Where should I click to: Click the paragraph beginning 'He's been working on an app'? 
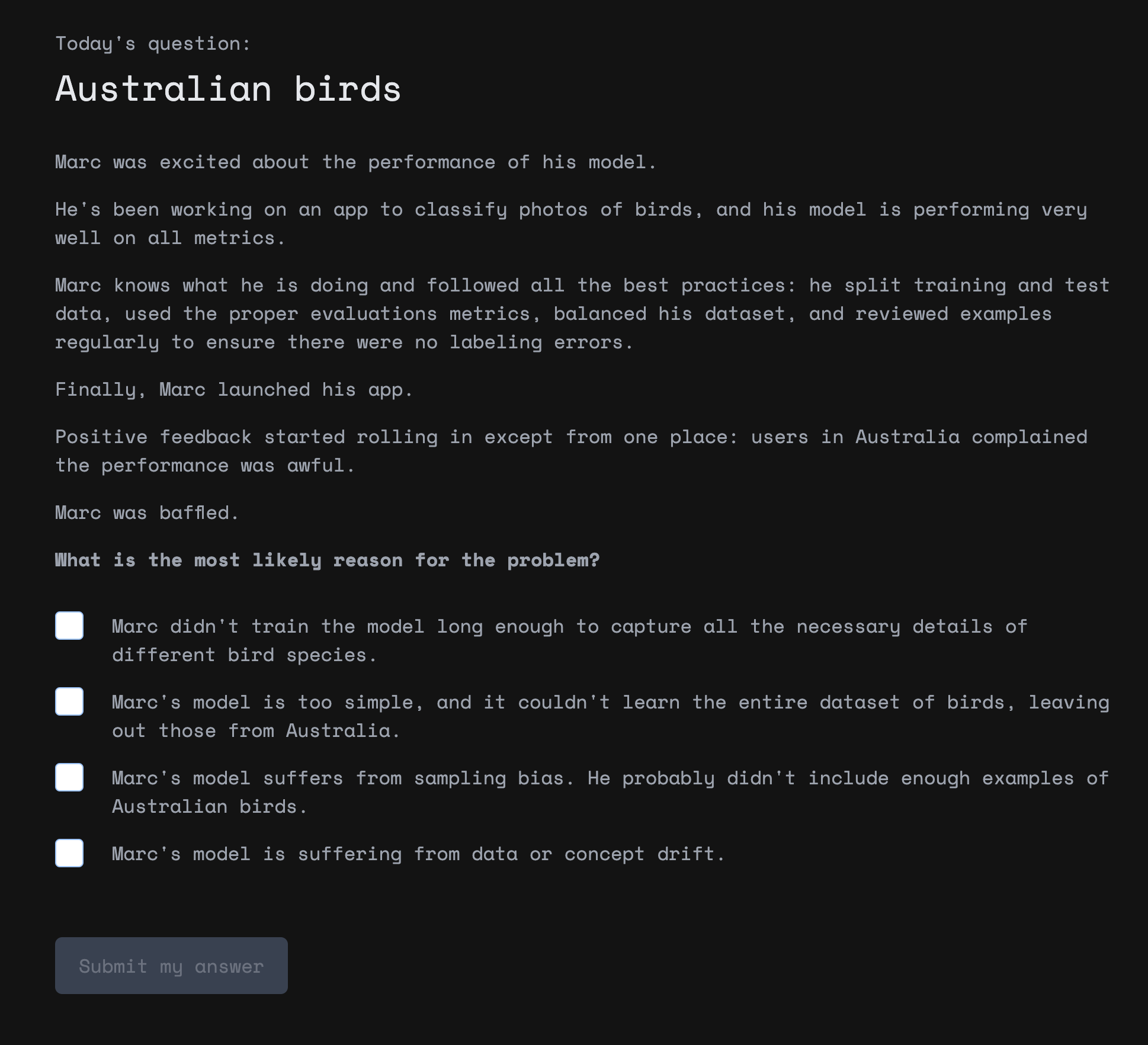point(572,223)
